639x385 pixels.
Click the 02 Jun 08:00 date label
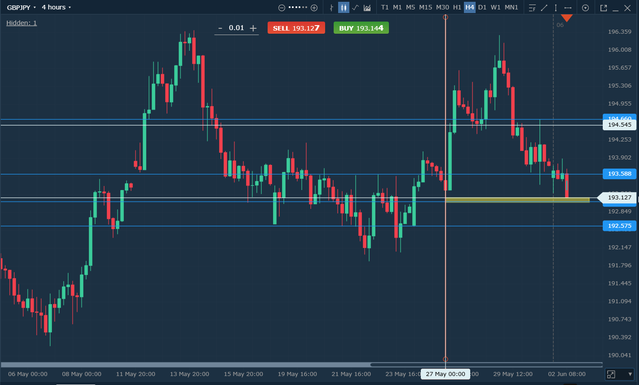(x=567, y=374)
